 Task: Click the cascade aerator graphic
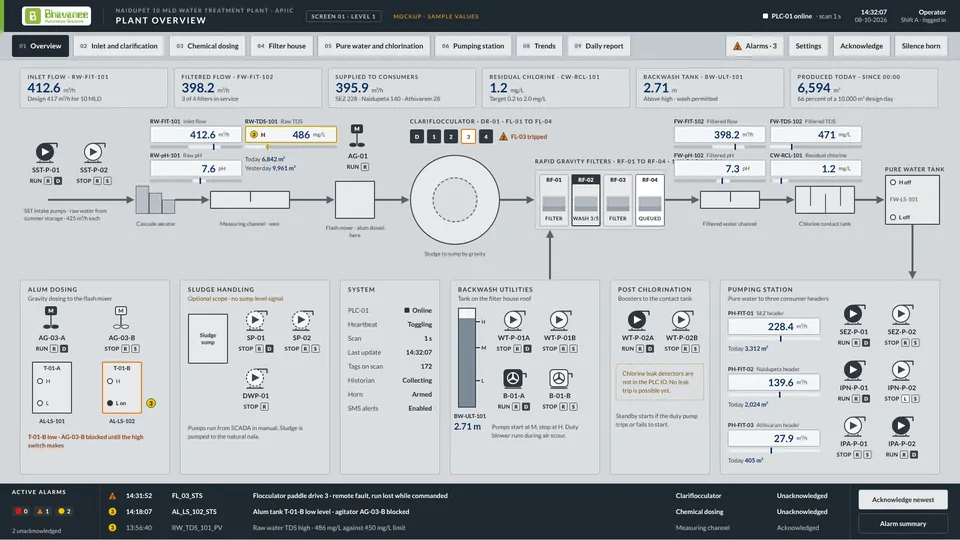(155, 200)
